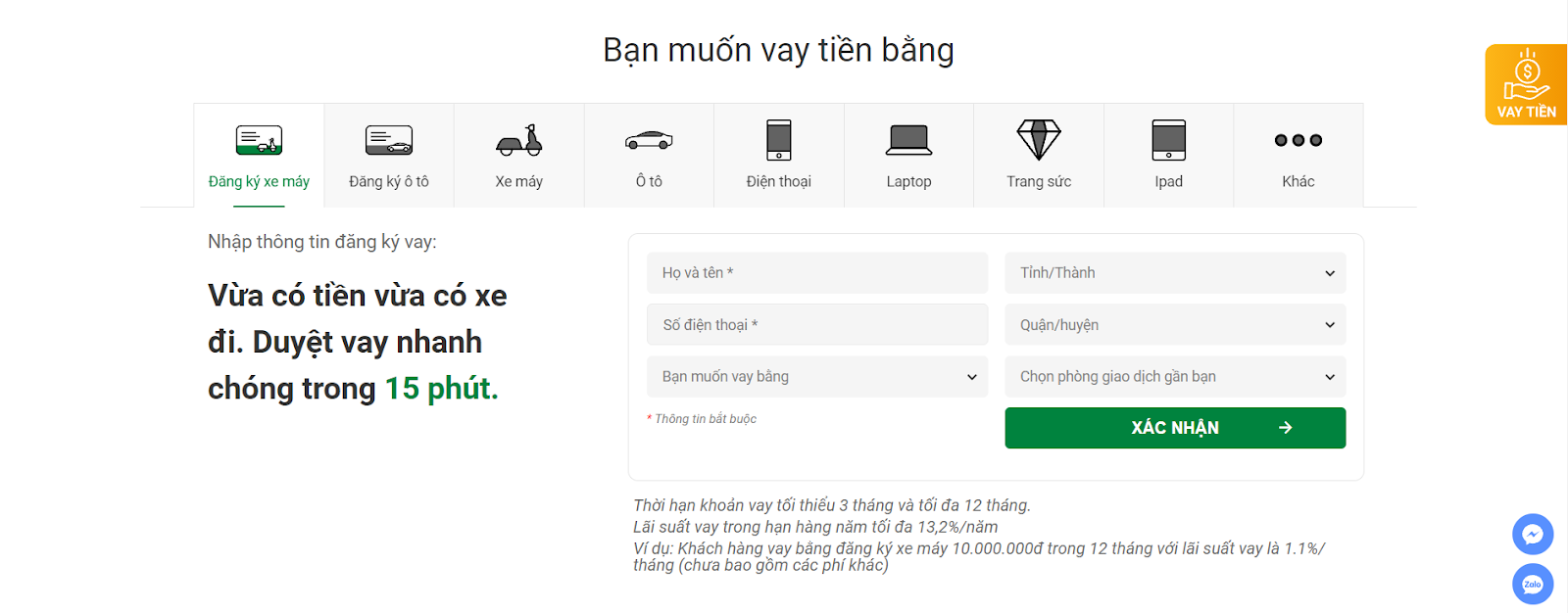Select the Ipad tablet icon
This screenshot has height=613, width=1568.
[1169, 140]
